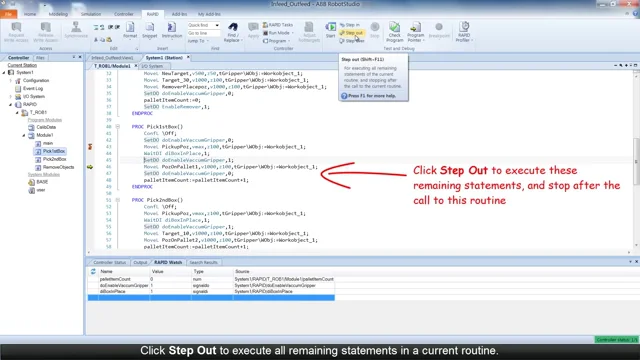Open the File menu

(9, 14)
